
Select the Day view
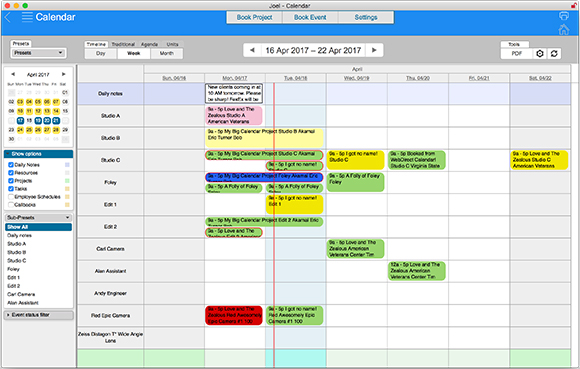click(101, 54)
